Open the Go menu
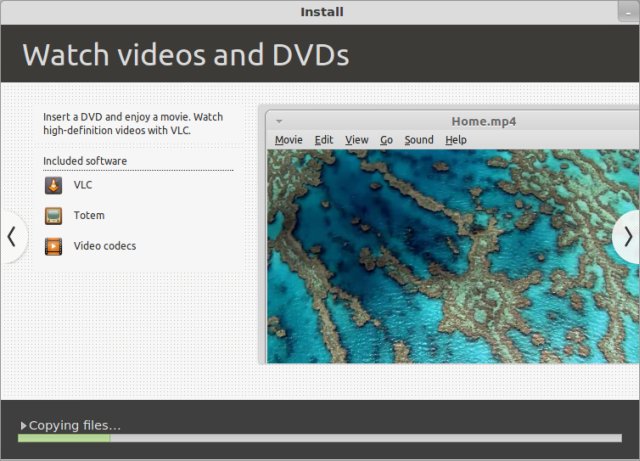Viewport: 640px width, 461px height. [x=386, y=140]
